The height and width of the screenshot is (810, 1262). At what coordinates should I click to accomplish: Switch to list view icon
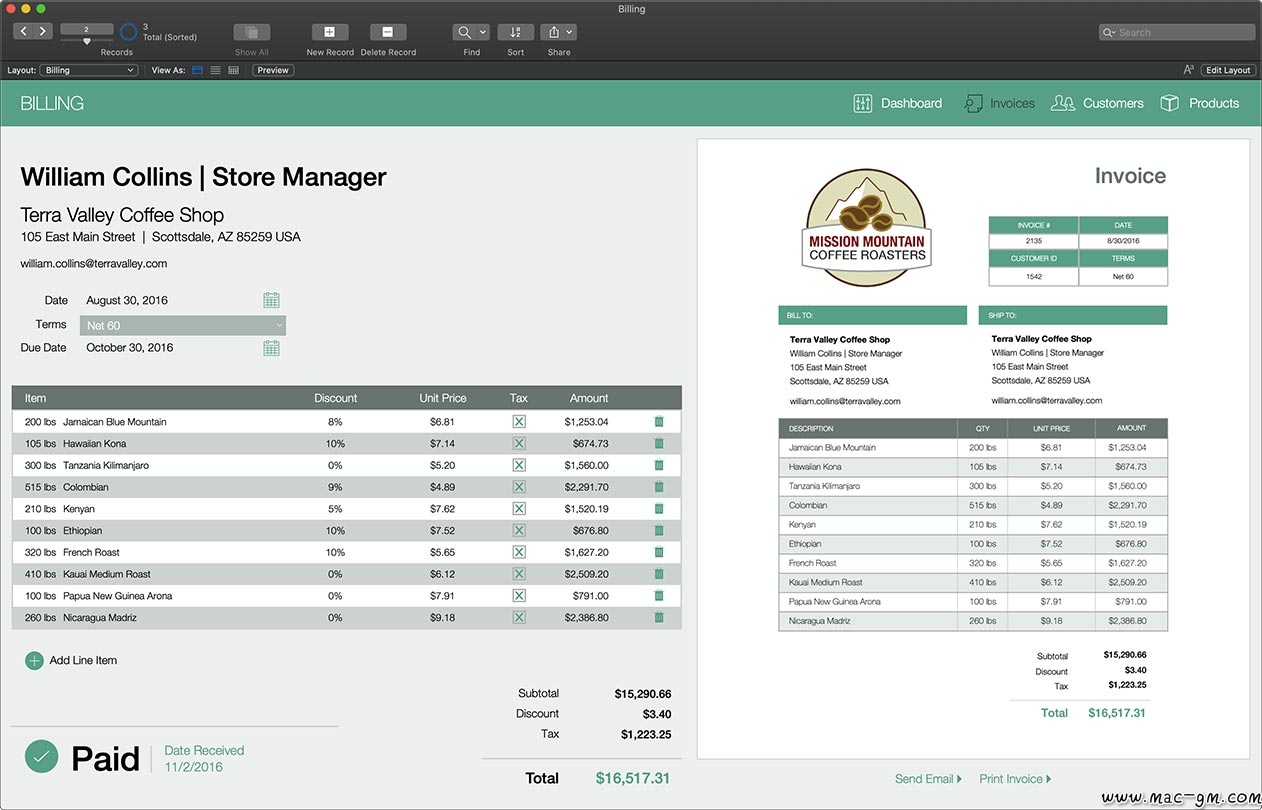(215, 70)
